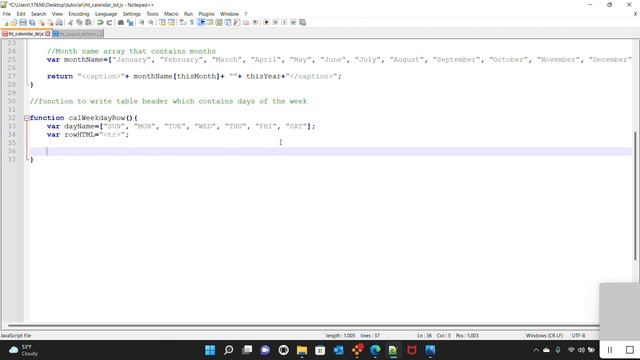This screenshot has height=360, width=640.
Task: Create a new file from the toolbar
Action: 6,22
